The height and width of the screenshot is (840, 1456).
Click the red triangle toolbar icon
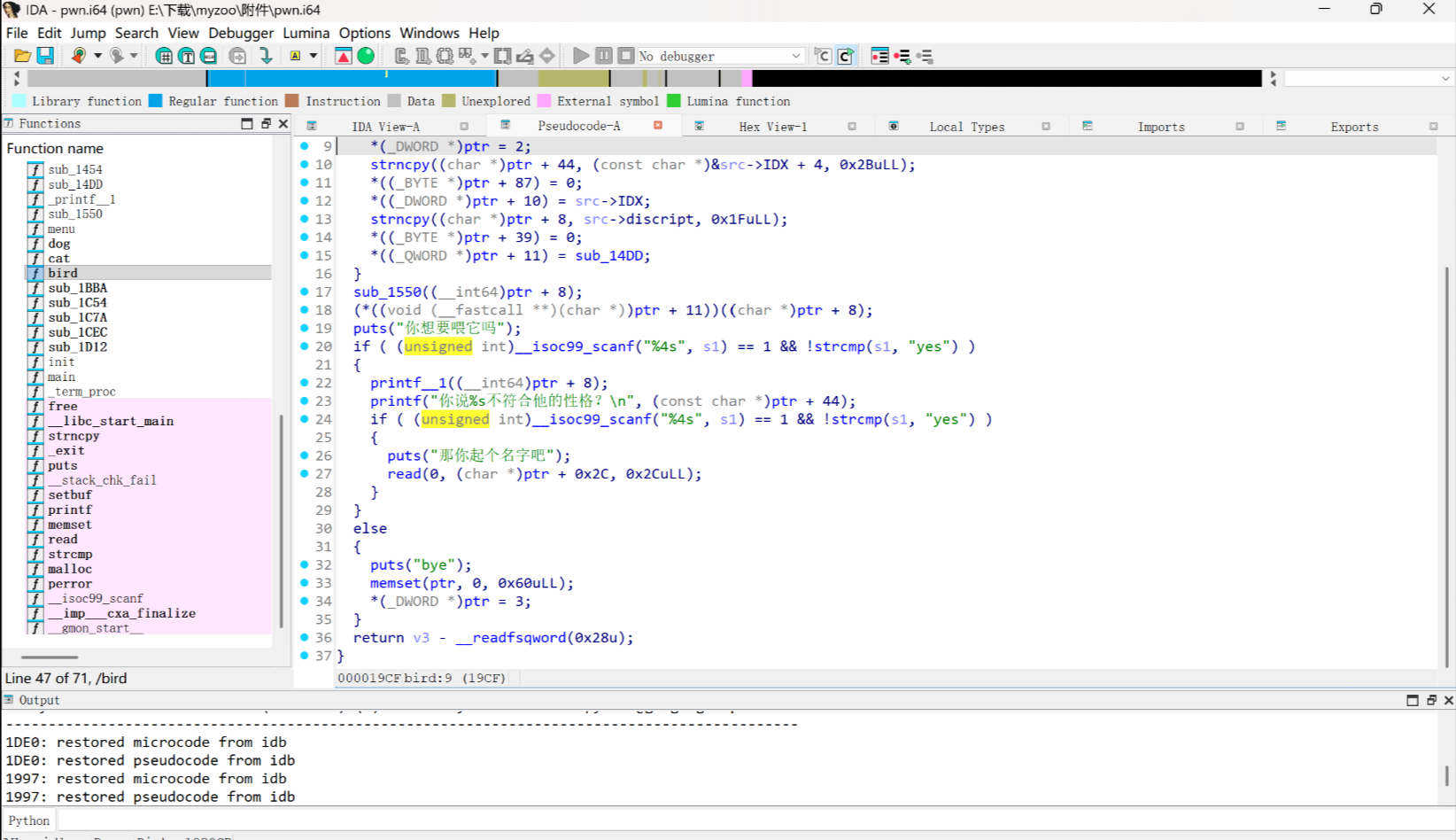pos(343,56)
